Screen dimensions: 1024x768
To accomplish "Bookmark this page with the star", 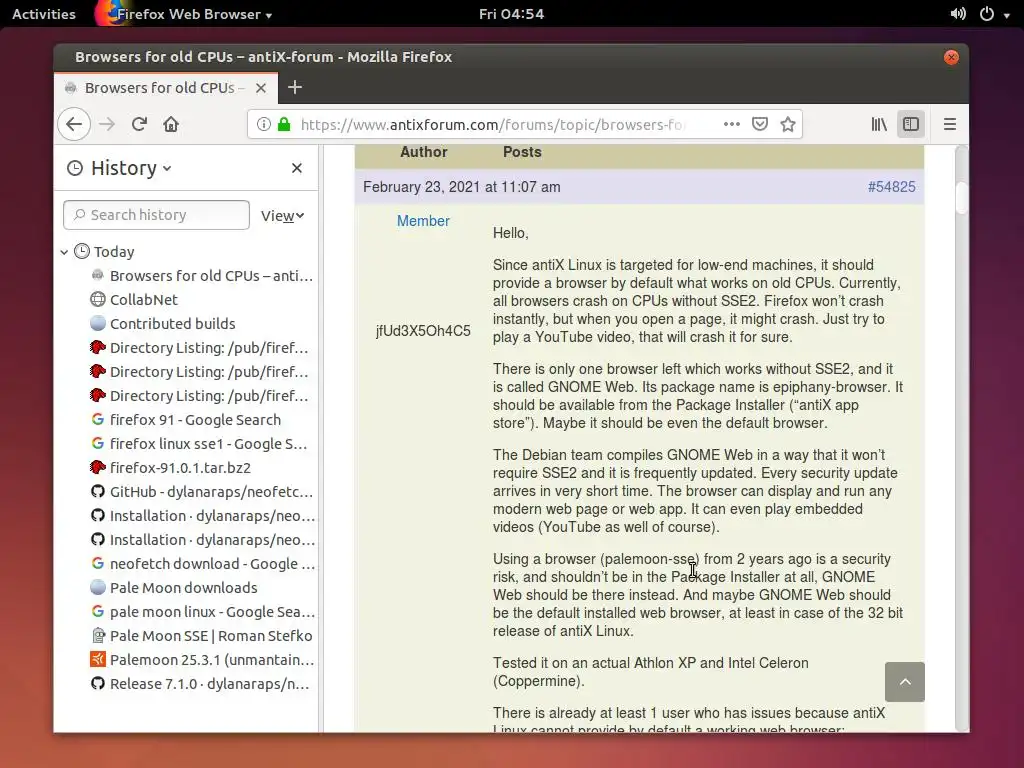I will point(788,124).
